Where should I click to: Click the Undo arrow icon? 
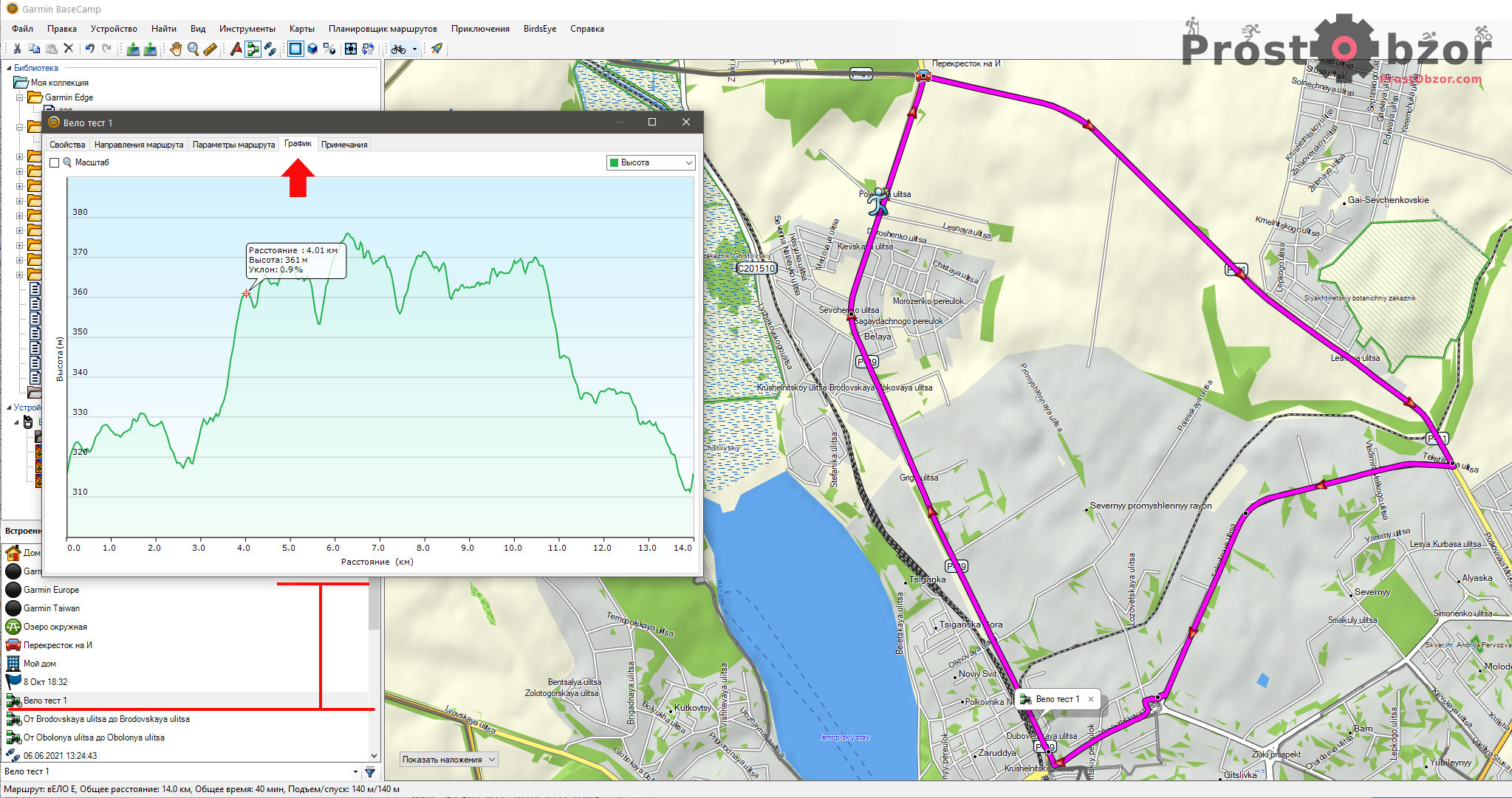pos(89,49)
